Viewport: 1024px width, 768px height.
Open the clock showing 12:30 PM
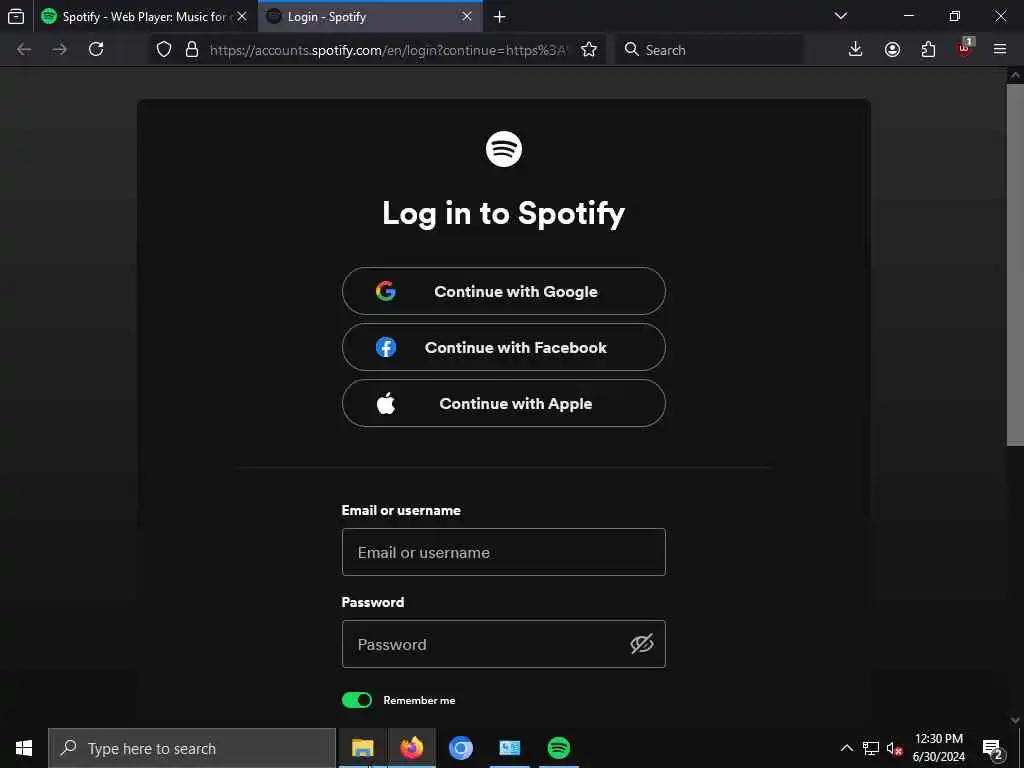pyautogui.click(x=938, y=748)
